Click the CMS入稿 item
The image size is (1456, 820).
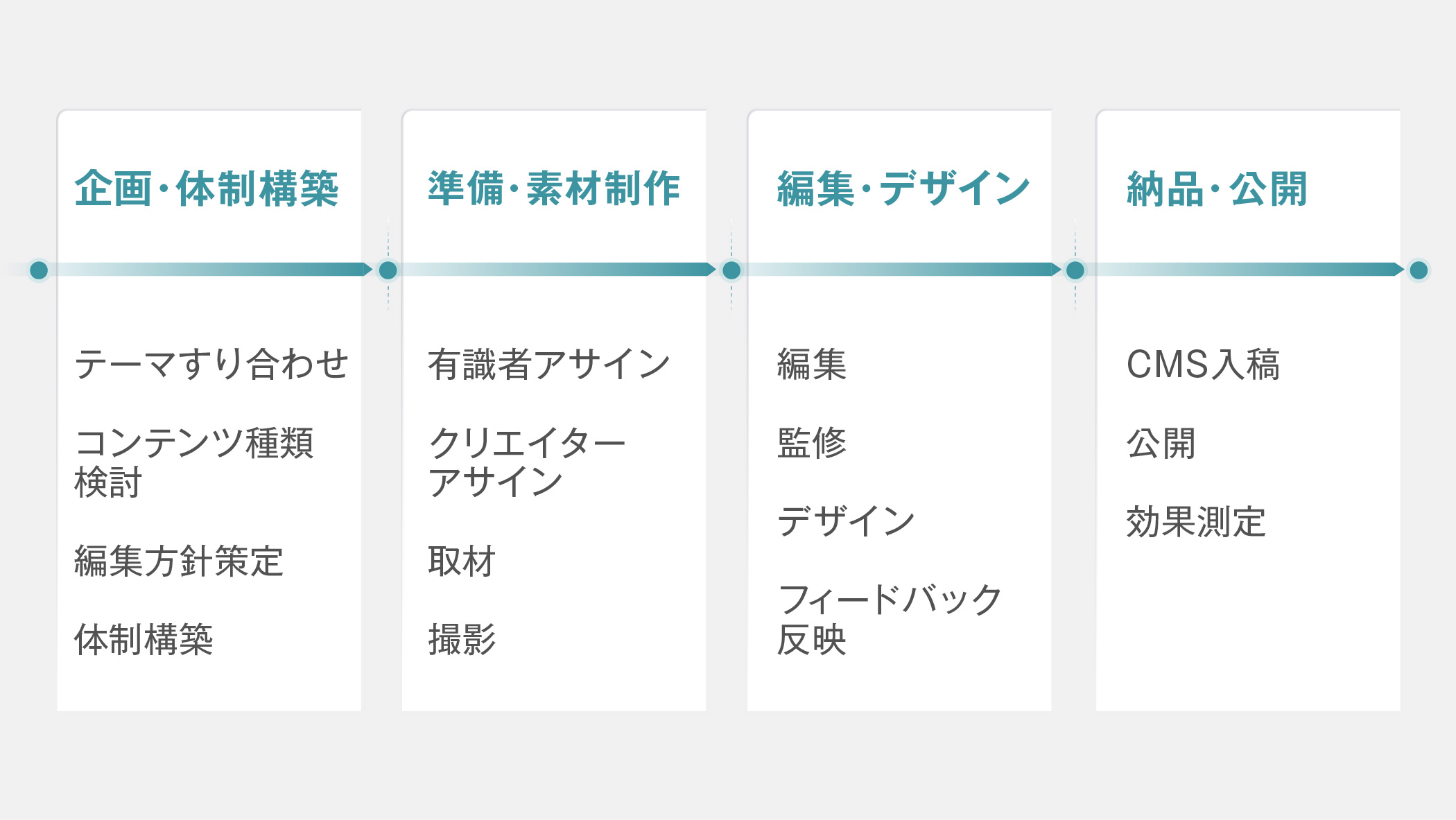(1203, 365)
